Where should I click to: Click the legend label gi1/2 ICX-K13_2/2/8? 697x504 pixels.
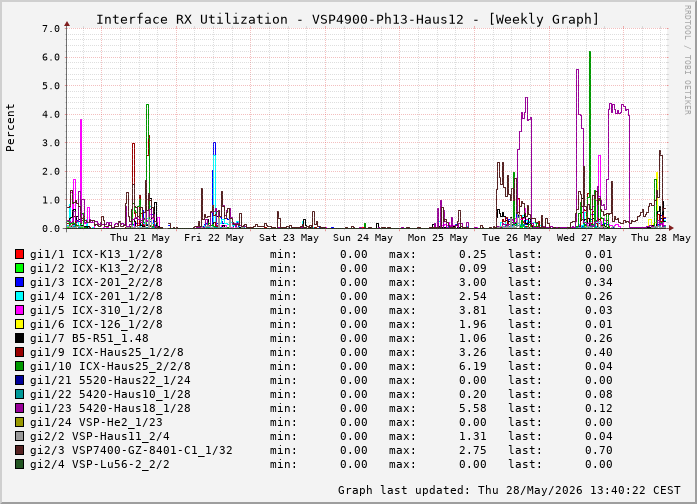96,268
